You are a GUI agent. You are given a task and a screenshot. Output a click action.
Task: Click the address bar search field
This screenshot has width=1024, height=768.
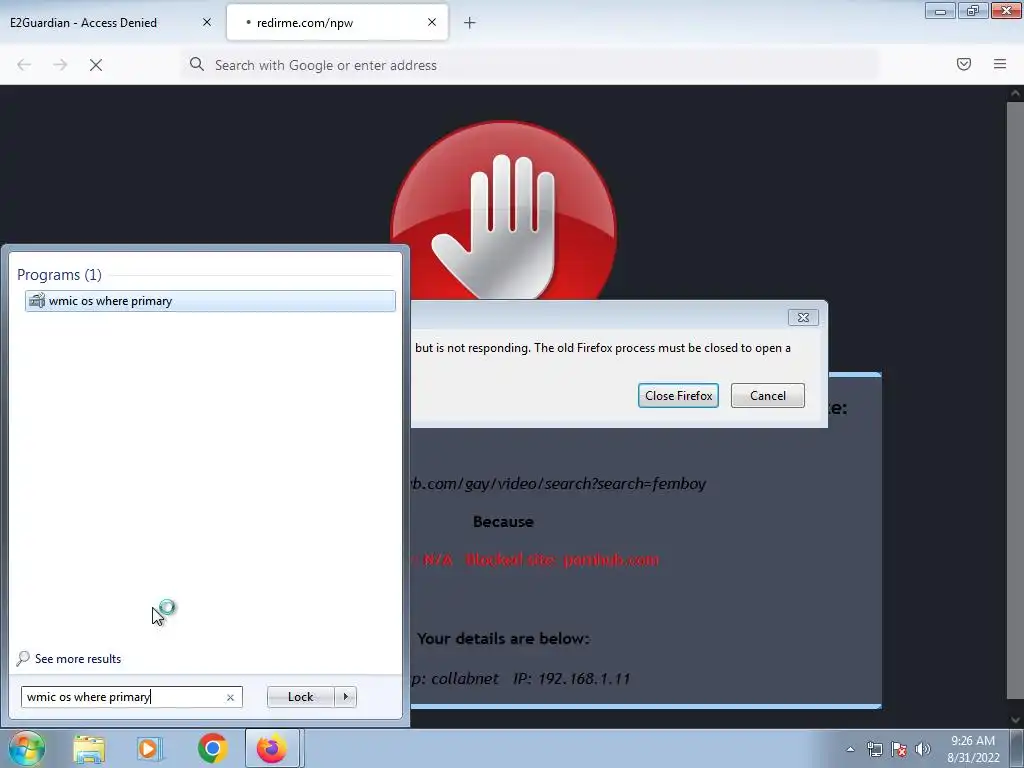point(530,65)
